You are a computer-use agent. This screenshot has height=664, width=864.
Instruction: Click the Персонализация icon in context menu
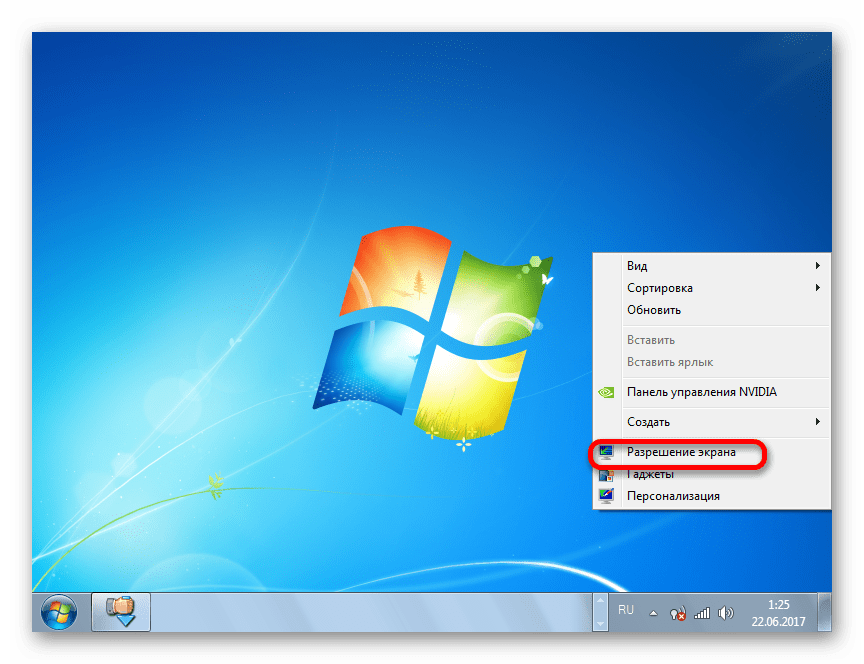point(606,496)
